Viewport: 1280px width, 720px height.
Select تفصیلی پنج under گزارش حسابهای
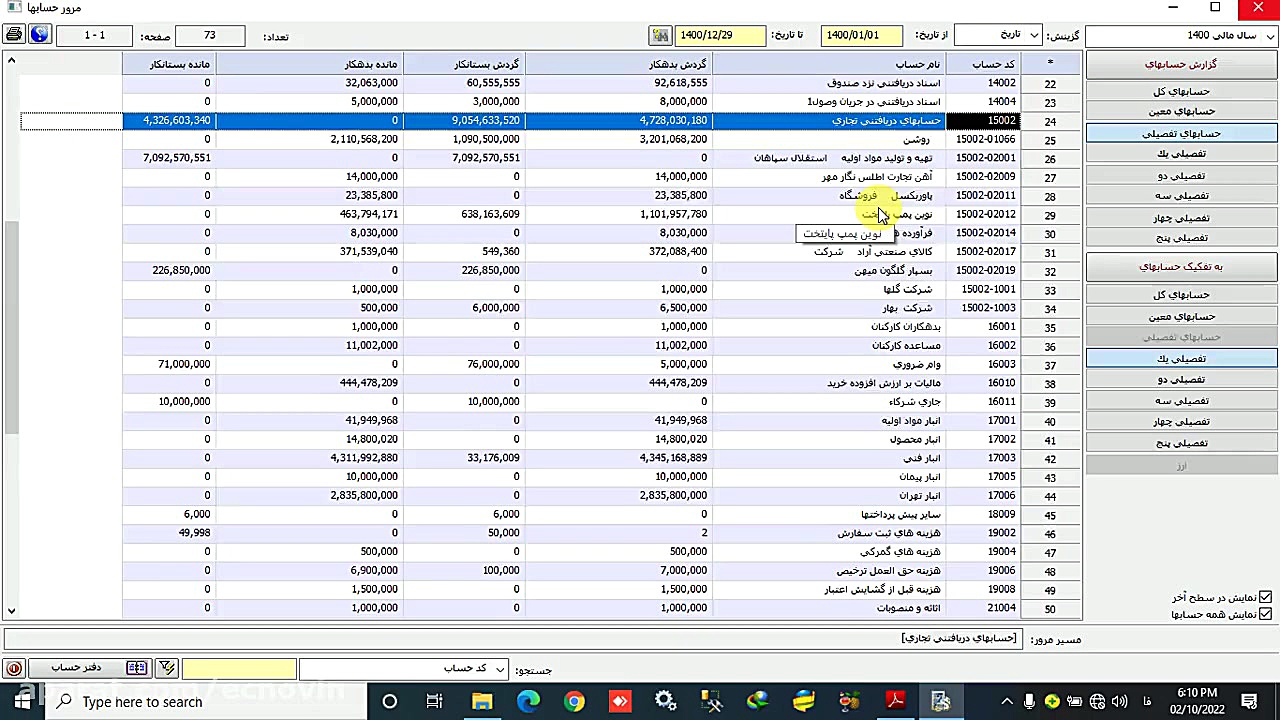tap(1181, 238)
